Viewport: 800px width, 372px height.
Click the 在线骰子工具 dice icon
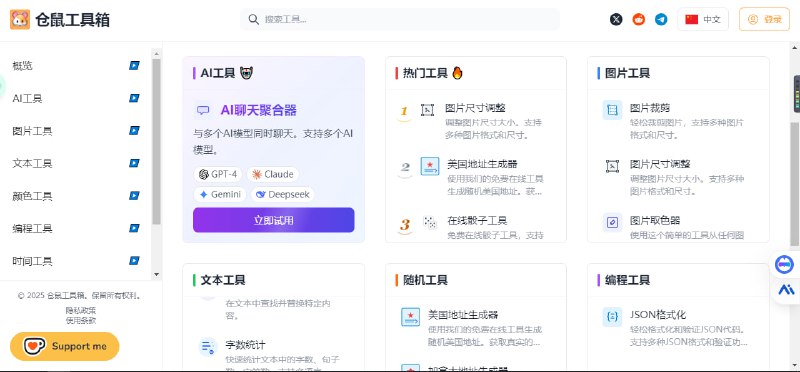click(x=430, y=222)
